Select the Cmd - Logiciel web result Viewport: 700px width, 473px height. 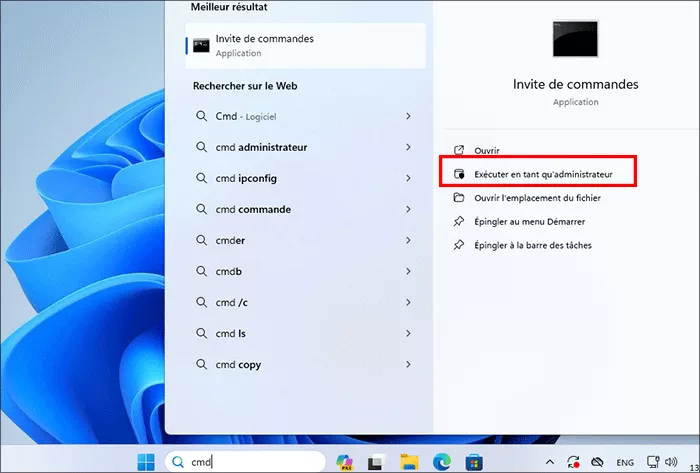tap(305, 116)
